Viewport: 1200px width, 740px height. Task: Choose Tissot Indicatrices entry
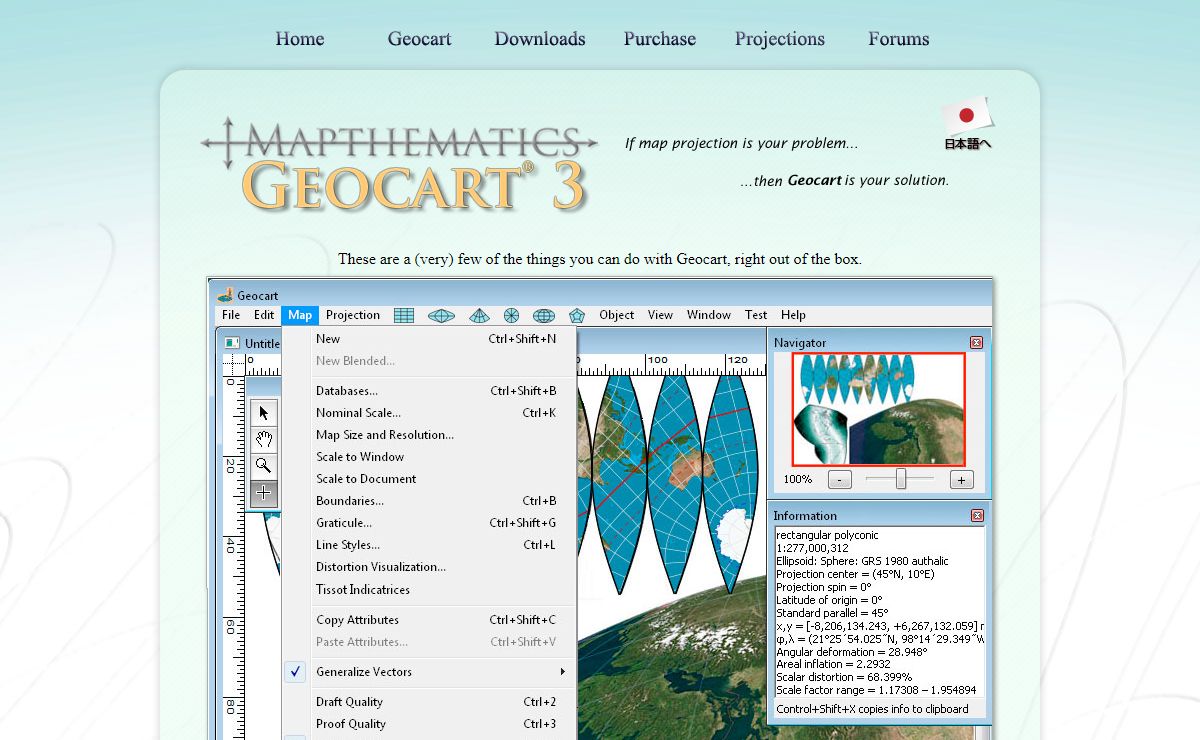click(x=430, y=590)
